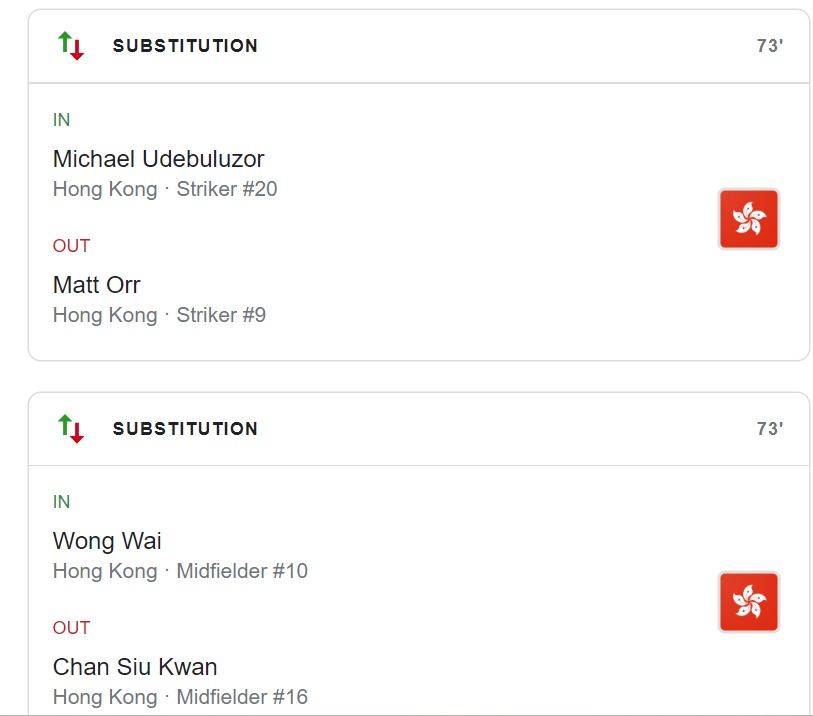The width and height of the screenshot is (813, 716).
Task: Open Michael Udebuluzor's player name
Action: point(158,159)
